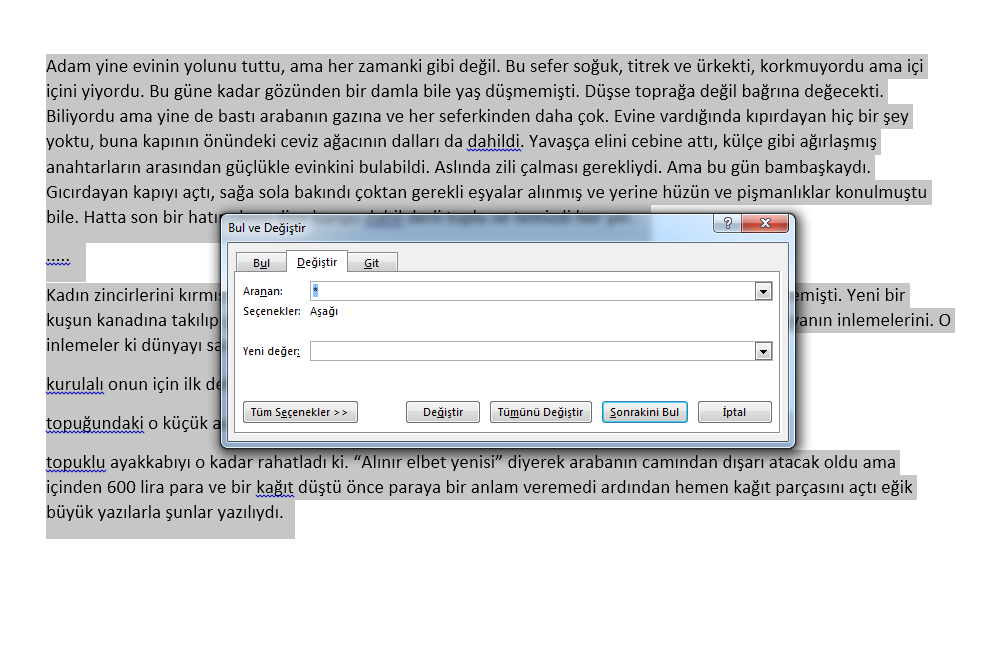Click the underlined word kurulalı
Screen dimensions: 988x658
[75, 384]
